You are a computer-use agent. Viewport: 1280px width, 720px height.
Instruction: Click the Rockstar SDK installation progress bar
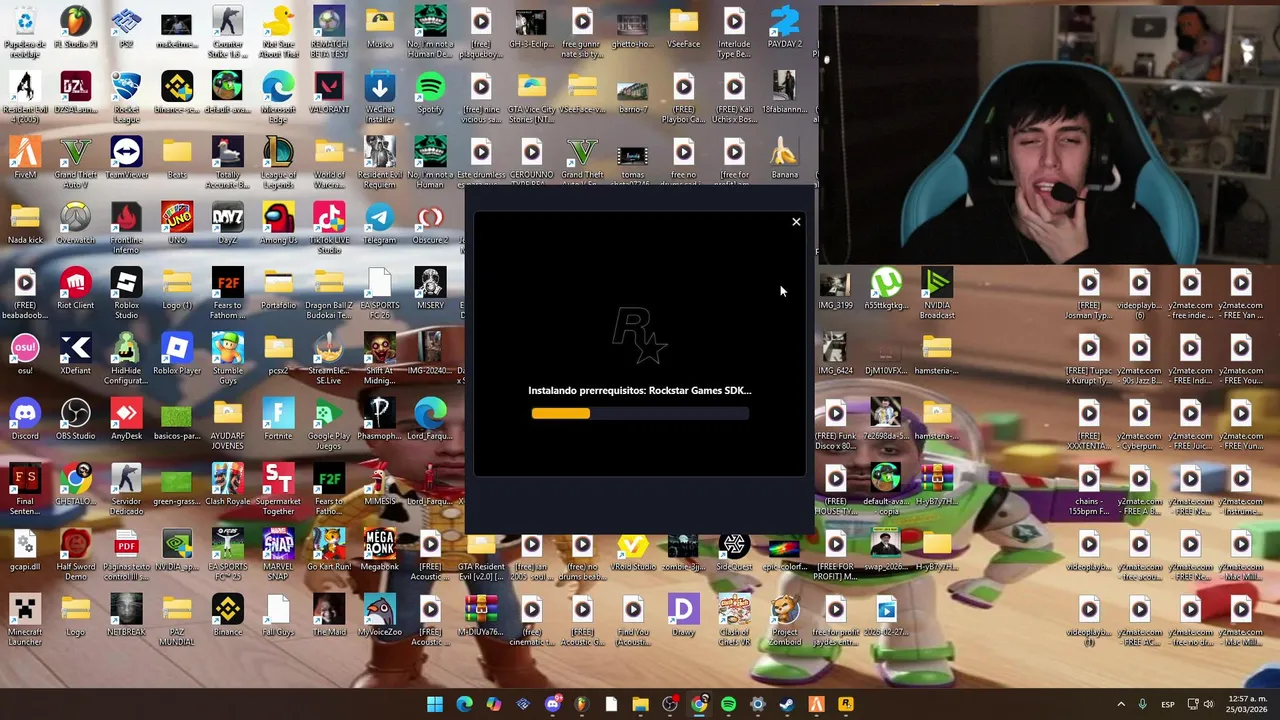[640, 413]
